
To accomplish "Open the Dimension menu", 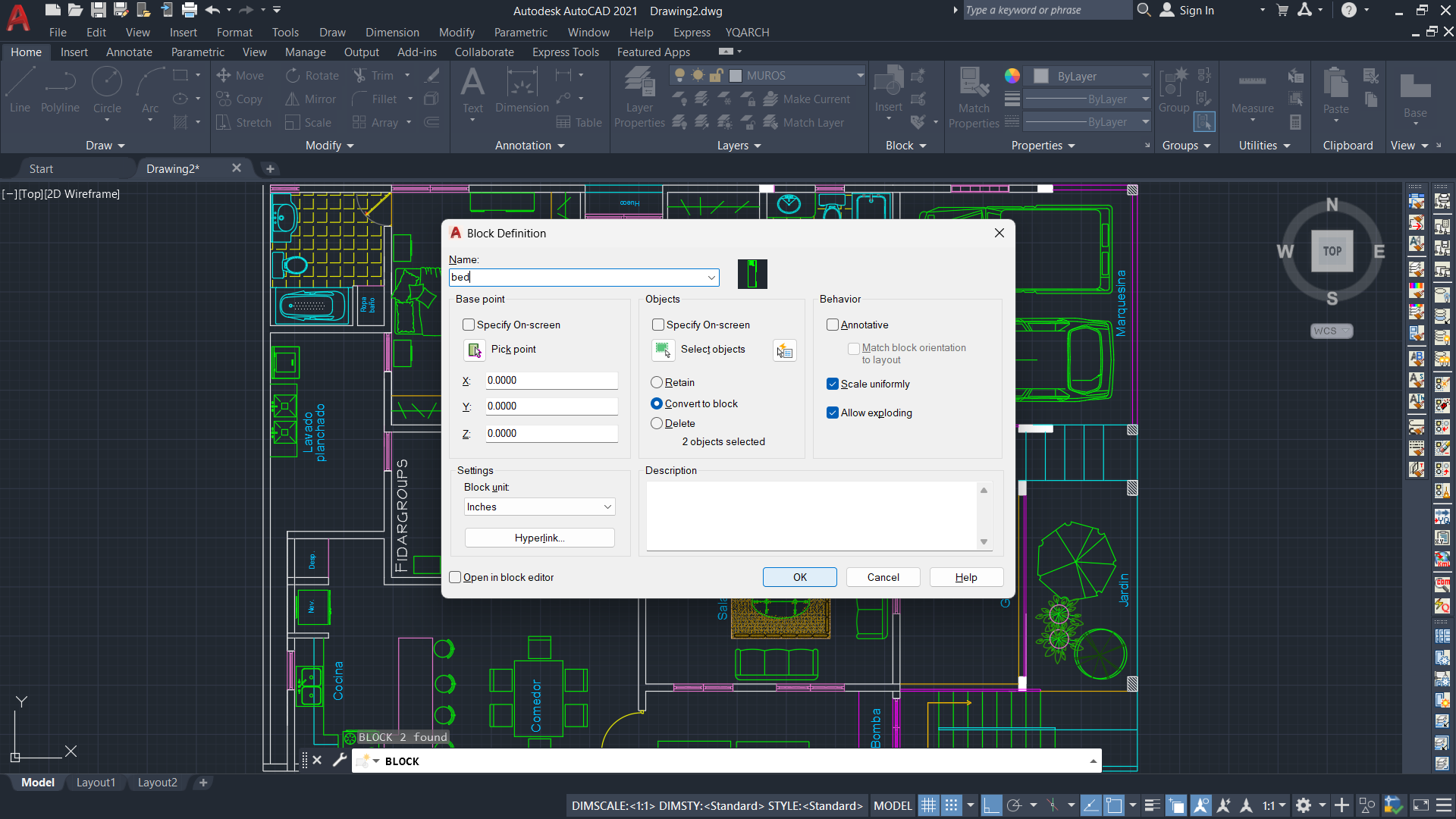I will (392, 33).
